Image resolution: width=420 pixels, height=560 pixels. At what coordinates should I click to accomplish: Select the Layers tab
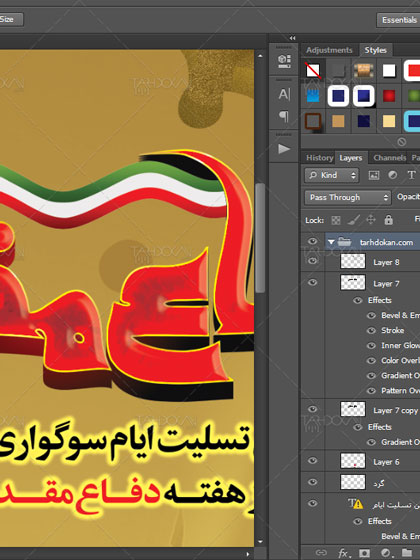pyautogui.click(x=351, y=158)
